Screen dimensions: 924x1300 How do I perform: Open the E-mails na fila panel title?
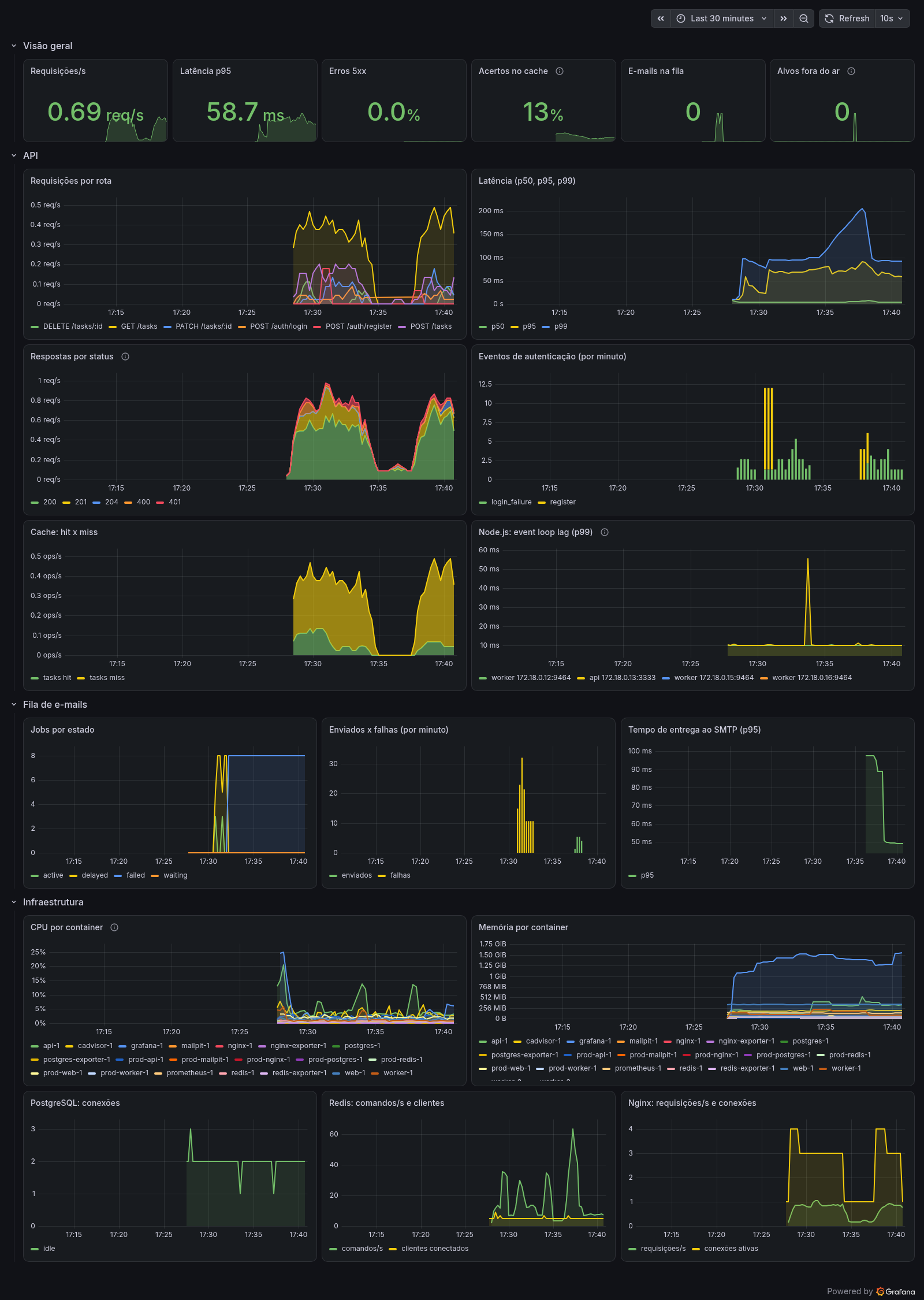(656, 71)
